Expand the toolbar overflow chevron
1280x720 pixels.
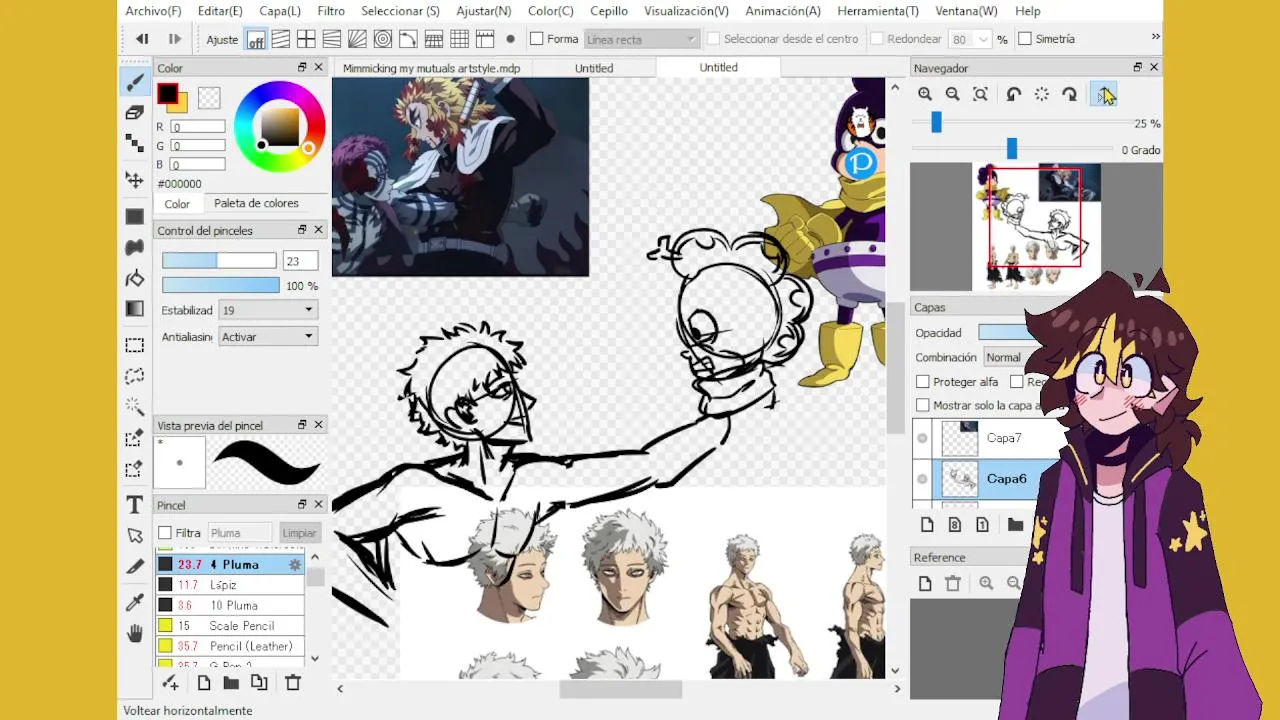pos(1155,37)
